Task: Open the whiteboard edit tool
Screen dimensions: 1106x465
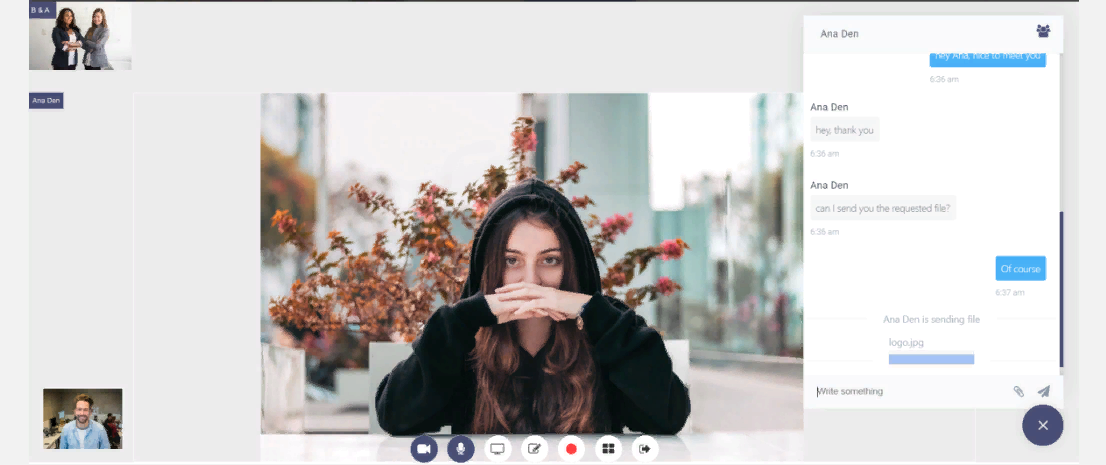Action: point(534,449)
